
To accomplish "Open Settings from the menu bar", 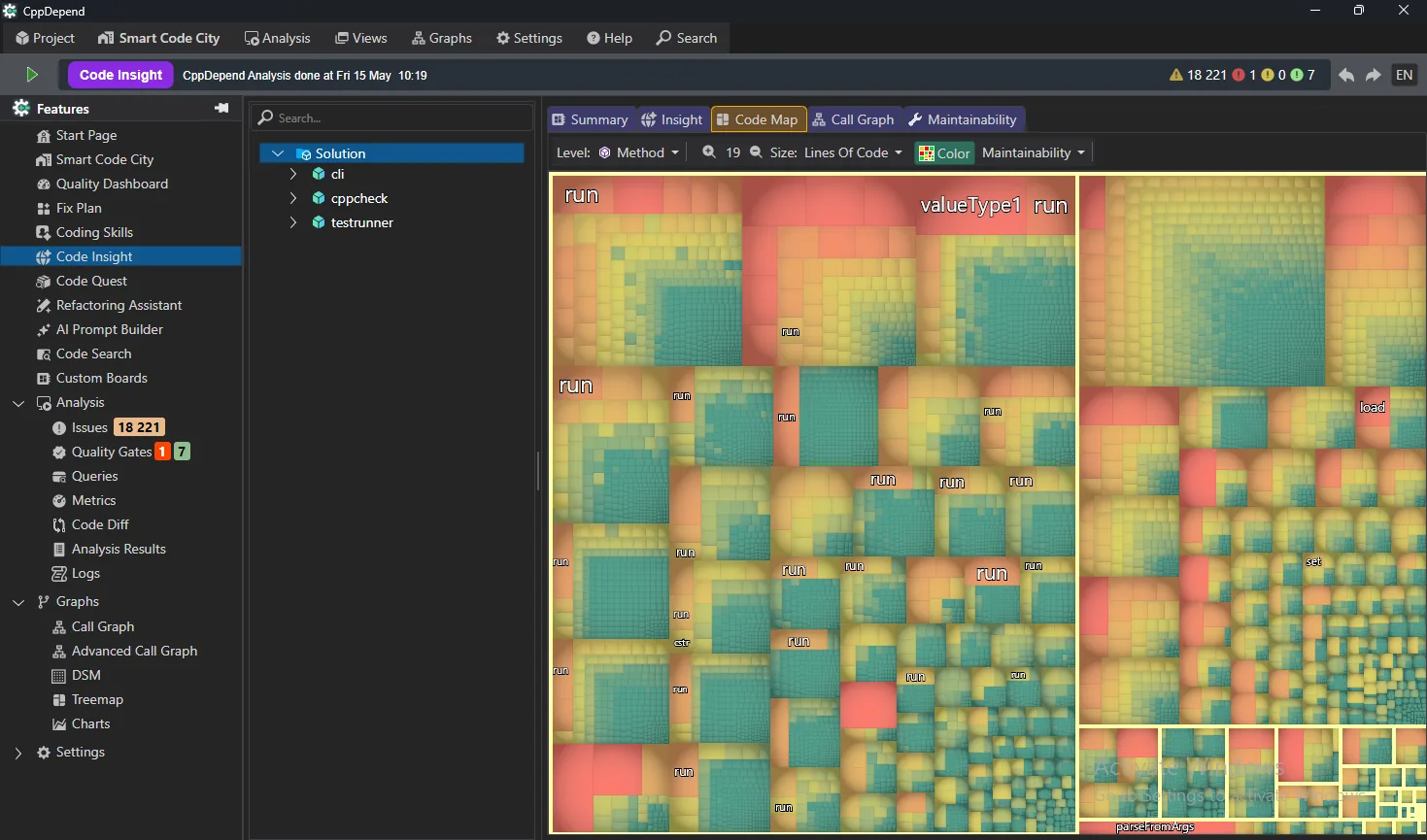I will [x=529, y=38].
